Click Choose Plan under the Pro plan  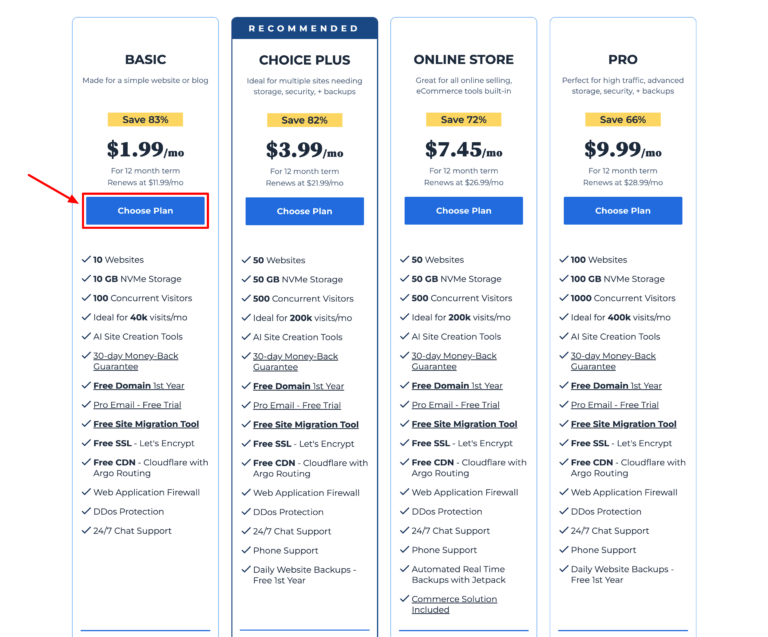pyautogui.click(x=622, y=211)
